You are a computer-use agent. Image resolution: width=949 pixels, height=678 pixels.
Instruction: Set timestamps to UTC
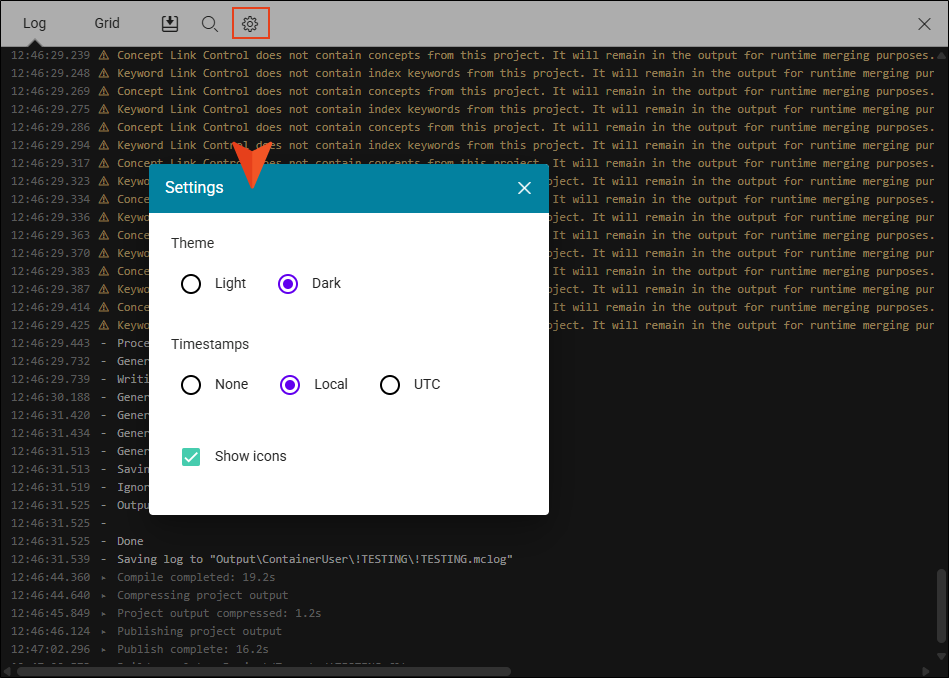[x=390, y=384]
